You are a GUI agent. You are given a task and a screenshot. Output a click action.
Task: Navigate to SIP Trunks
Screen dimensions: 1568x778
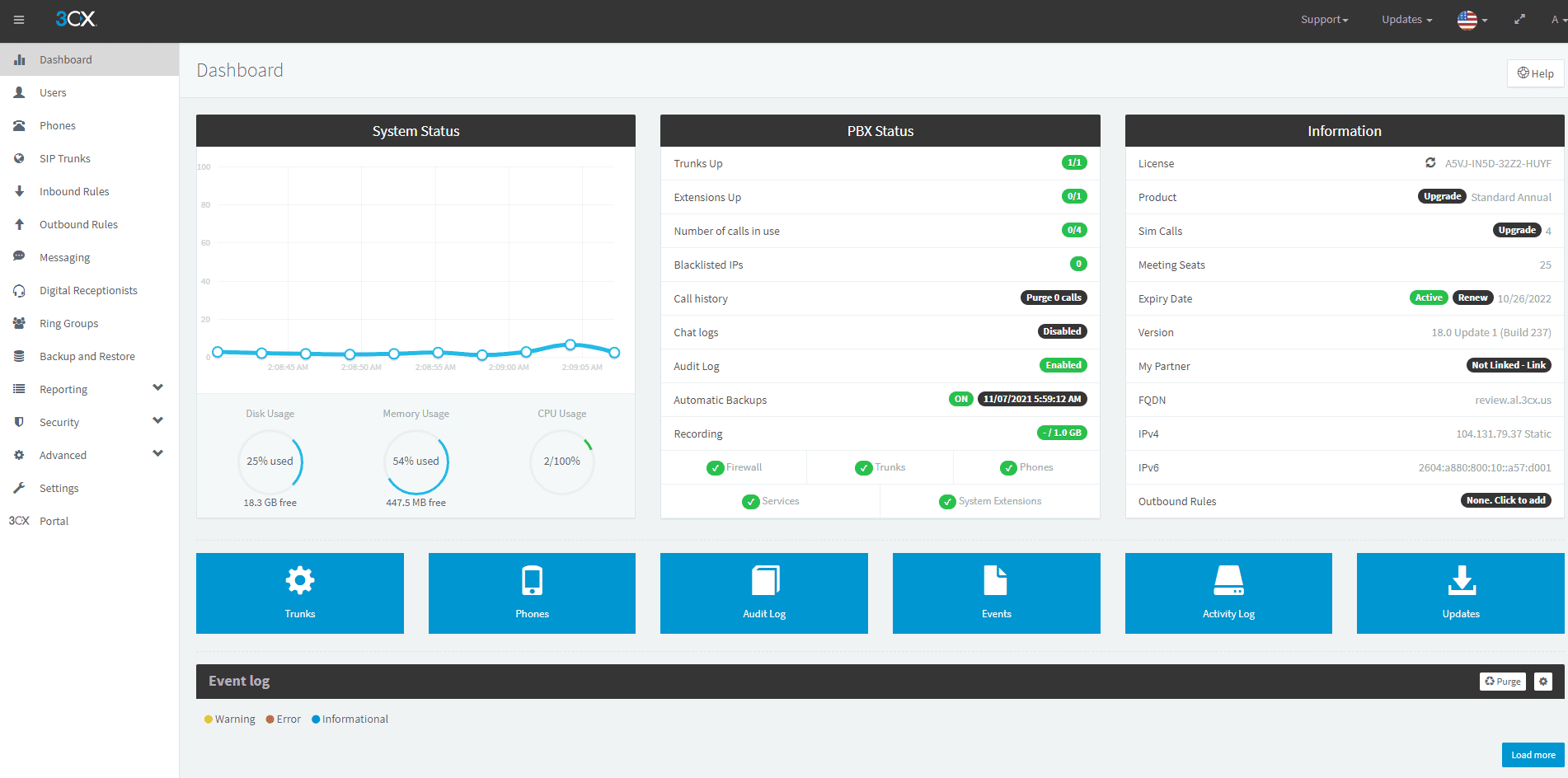89,158
